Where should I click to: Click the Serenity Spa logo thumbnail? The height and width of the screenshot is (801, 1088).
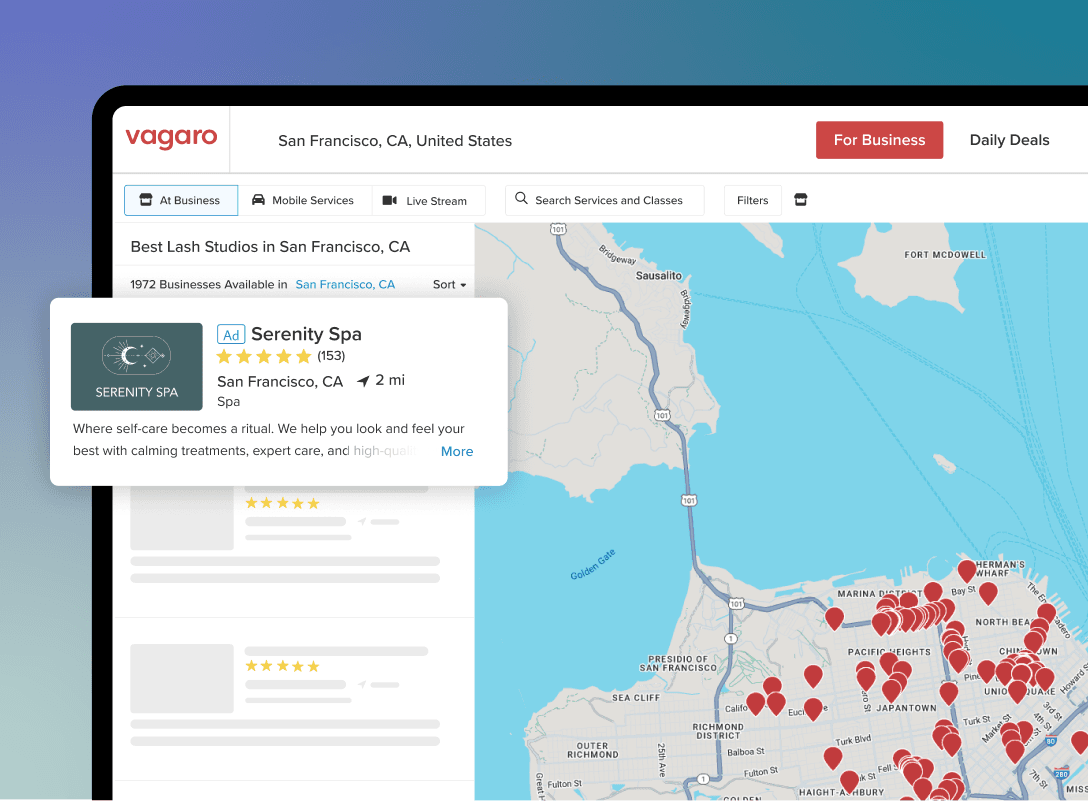coord(137,366)
